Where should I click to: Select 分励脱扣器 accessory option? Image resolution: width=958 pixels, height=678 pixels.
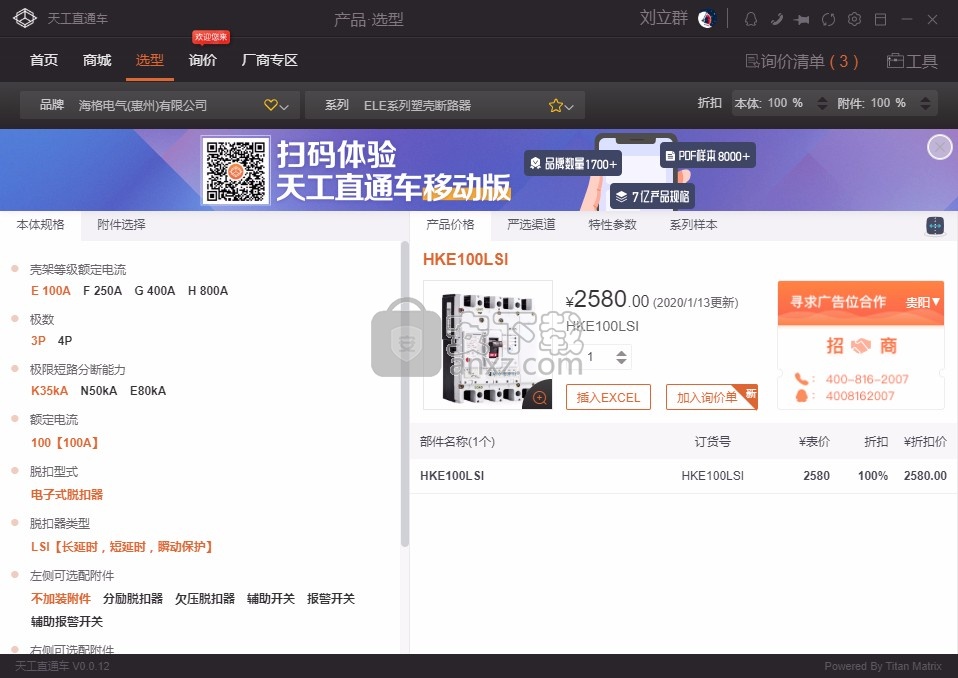[133, 599]
